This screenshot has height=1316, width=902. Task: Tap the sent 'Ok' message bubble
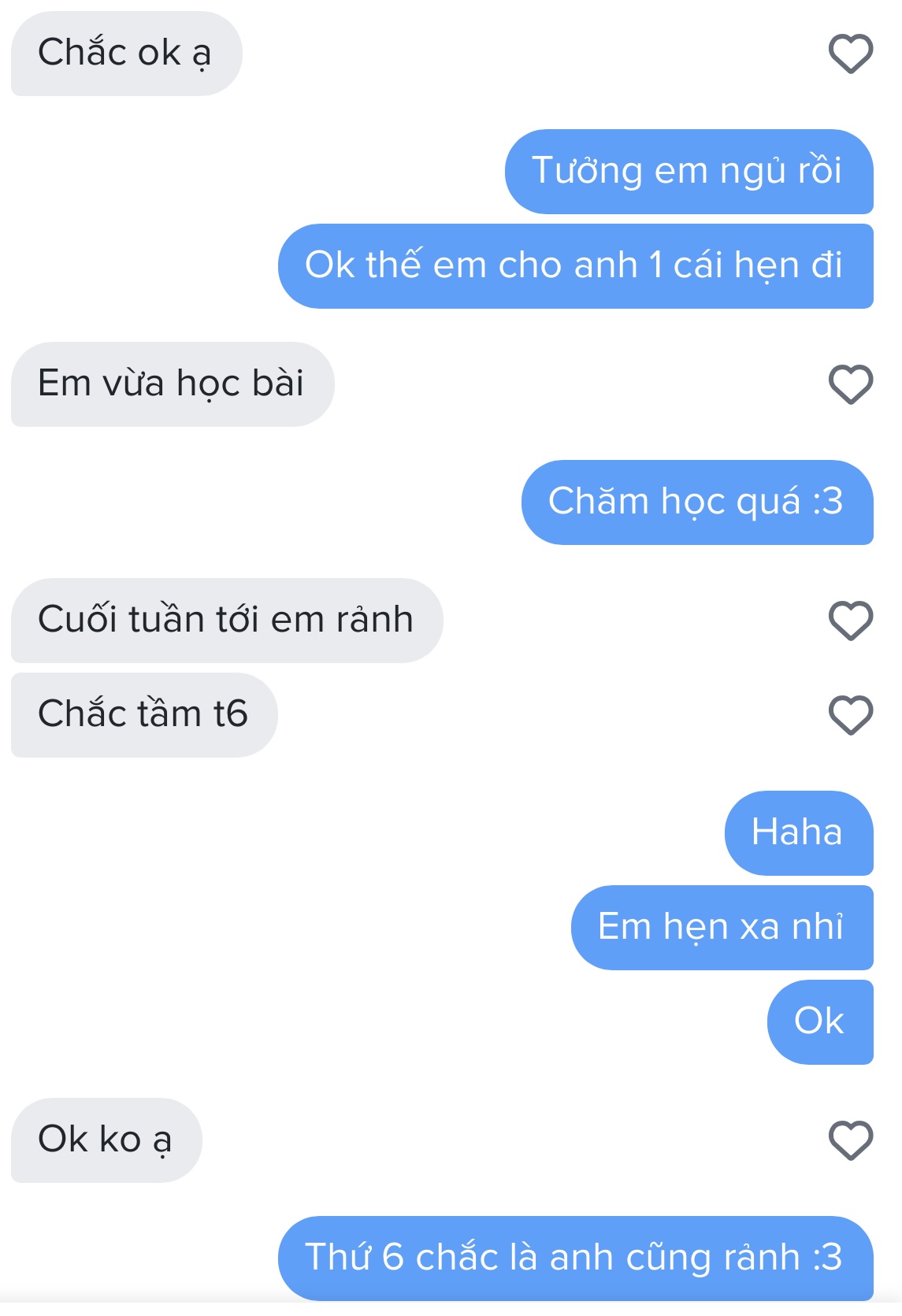point(820,1022)
